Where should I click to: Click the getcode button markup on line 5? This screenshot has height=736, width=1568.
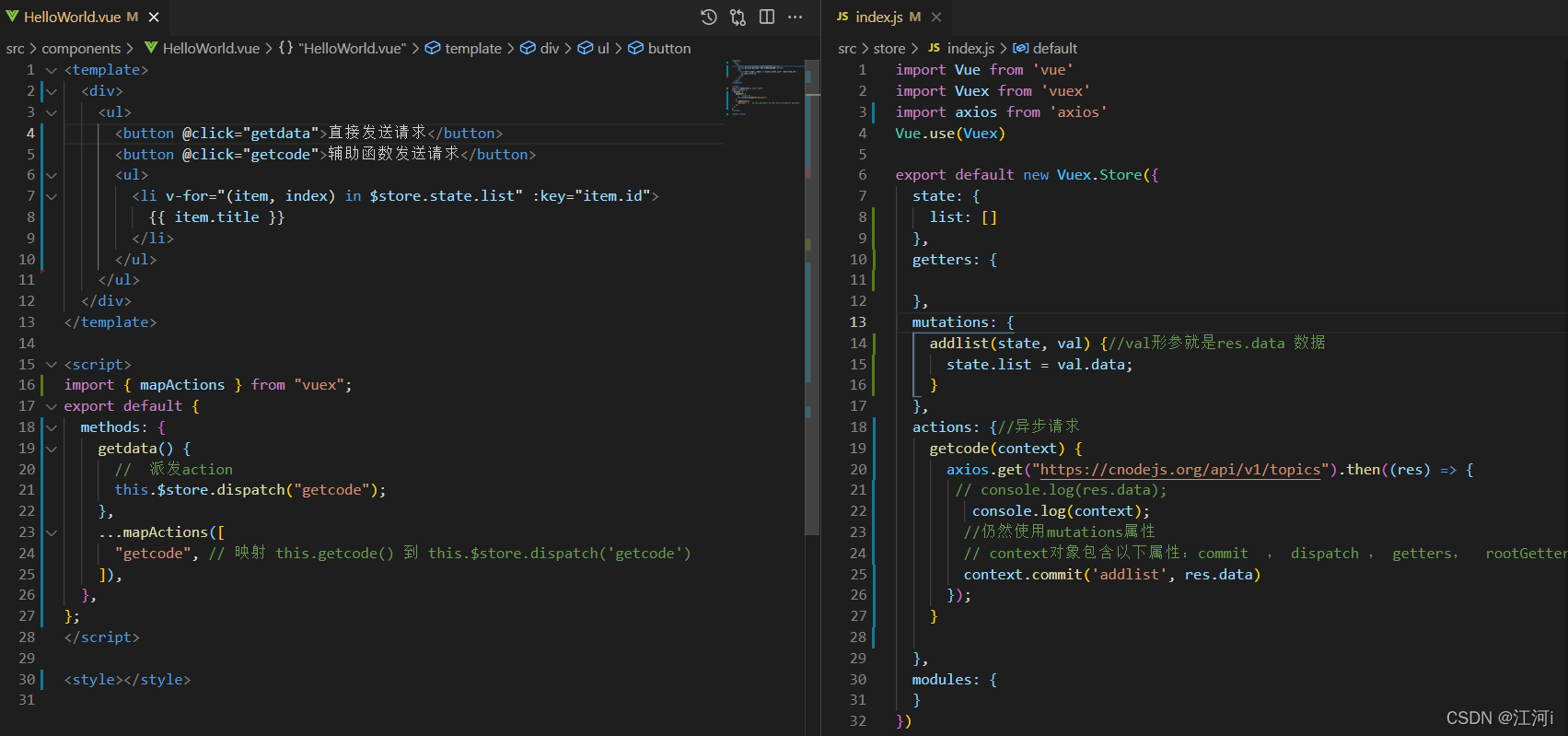[325, 155]
